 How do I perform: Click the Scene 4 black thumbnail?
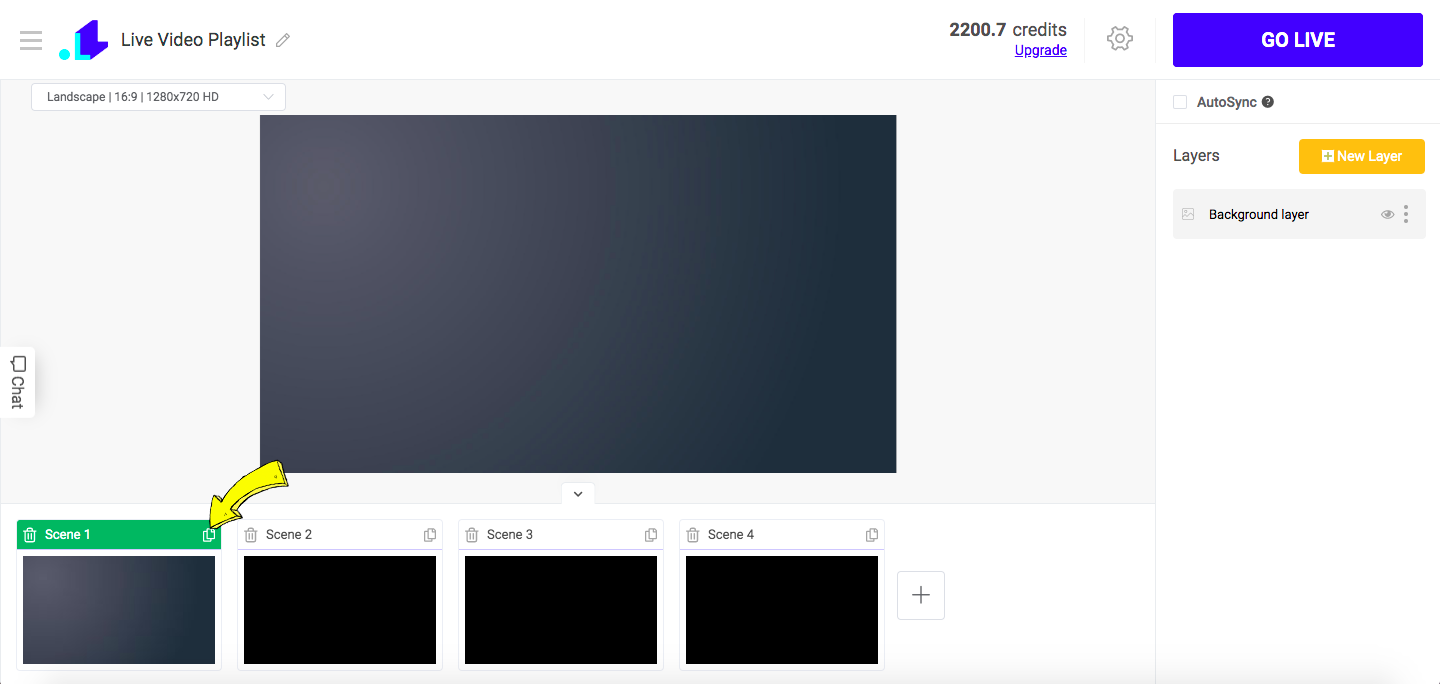pyautogui.click(x=782, y=610)
